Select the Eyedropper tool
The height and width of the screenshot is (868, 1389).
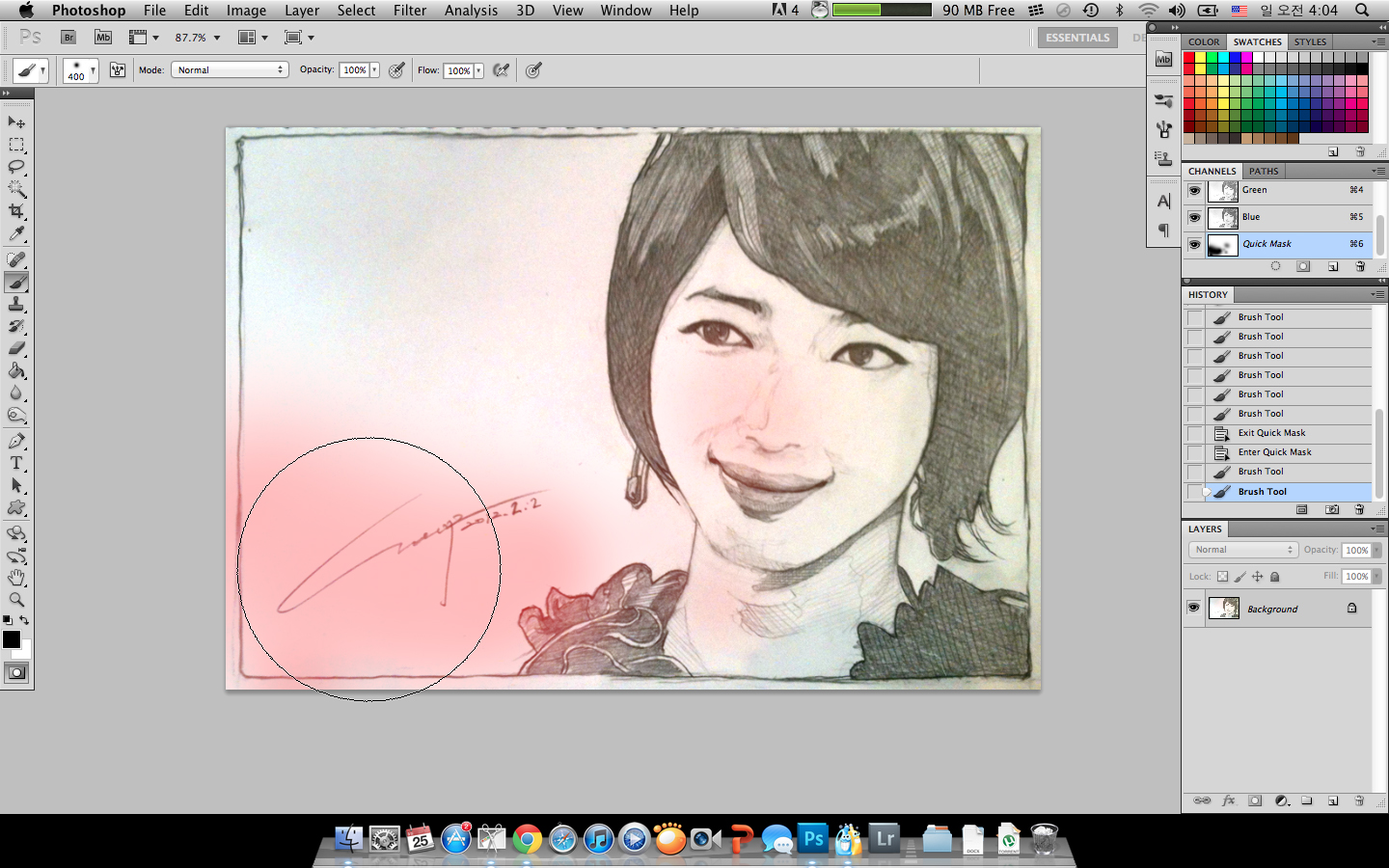16,233
